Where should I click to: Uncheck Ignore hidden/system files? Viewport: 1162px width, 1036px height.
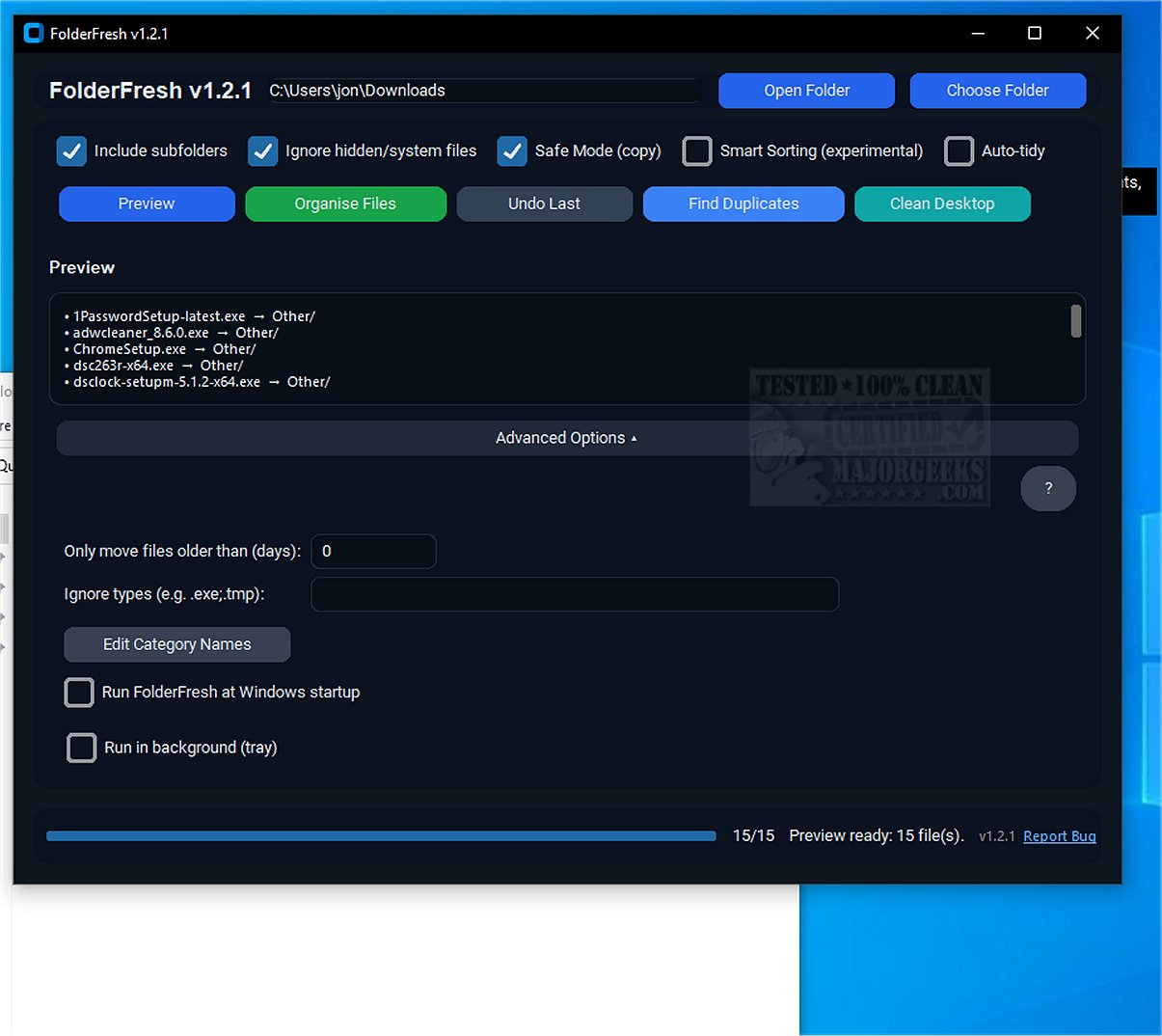coord(263,151)
